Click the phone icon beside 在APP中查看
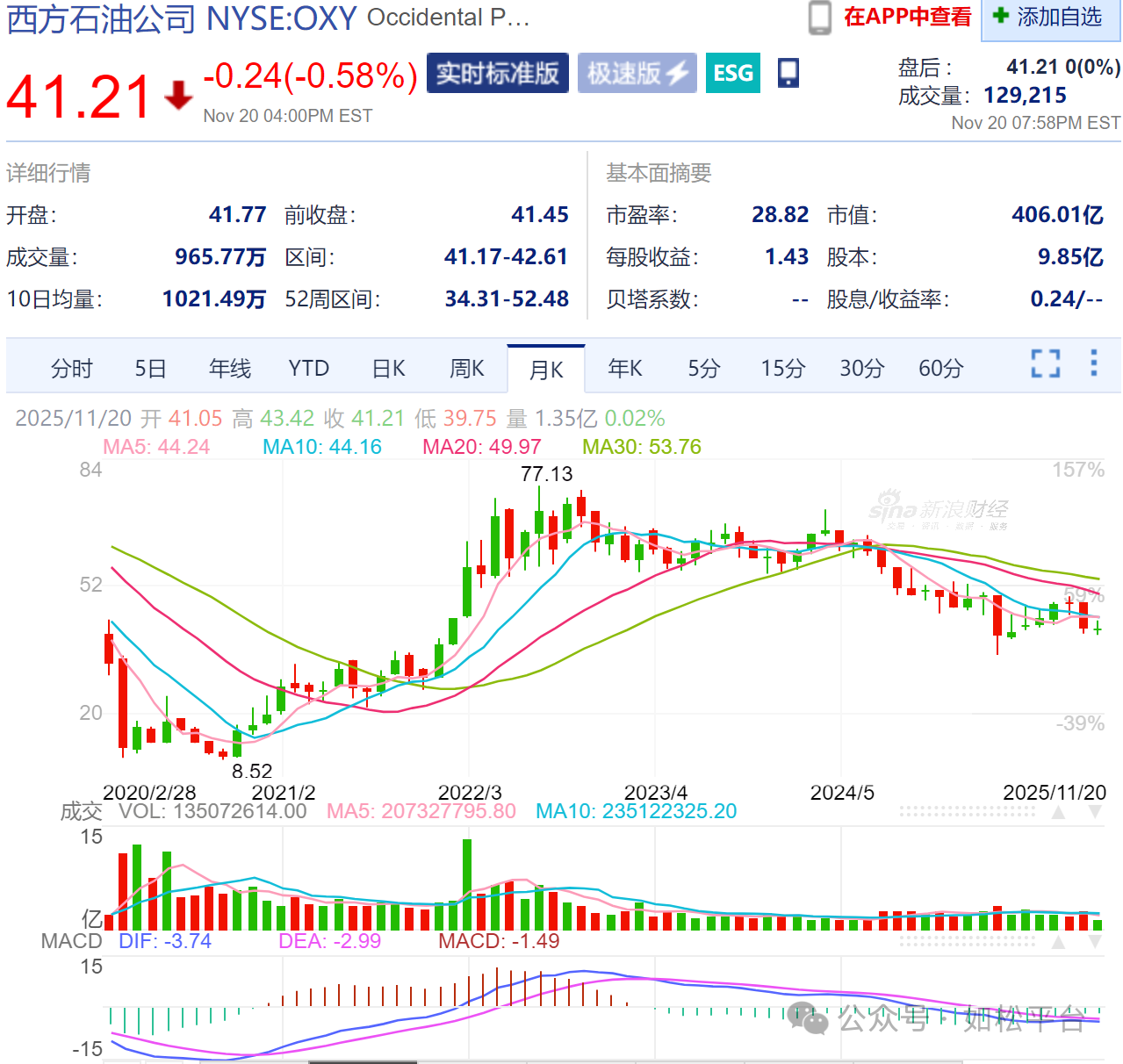The image size is (1123, 1064). tap(819, 18)
